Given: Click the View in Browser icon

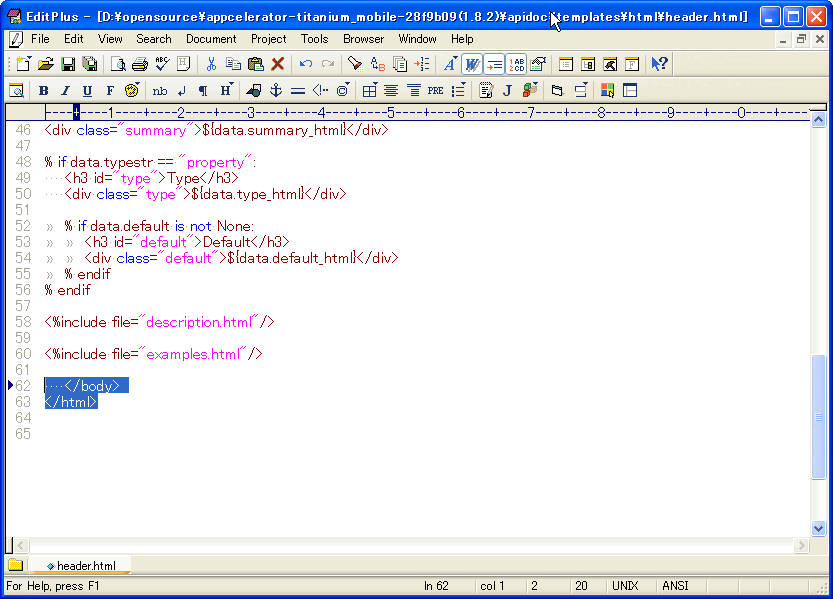Looking at the screenshot, I should 16,91.
